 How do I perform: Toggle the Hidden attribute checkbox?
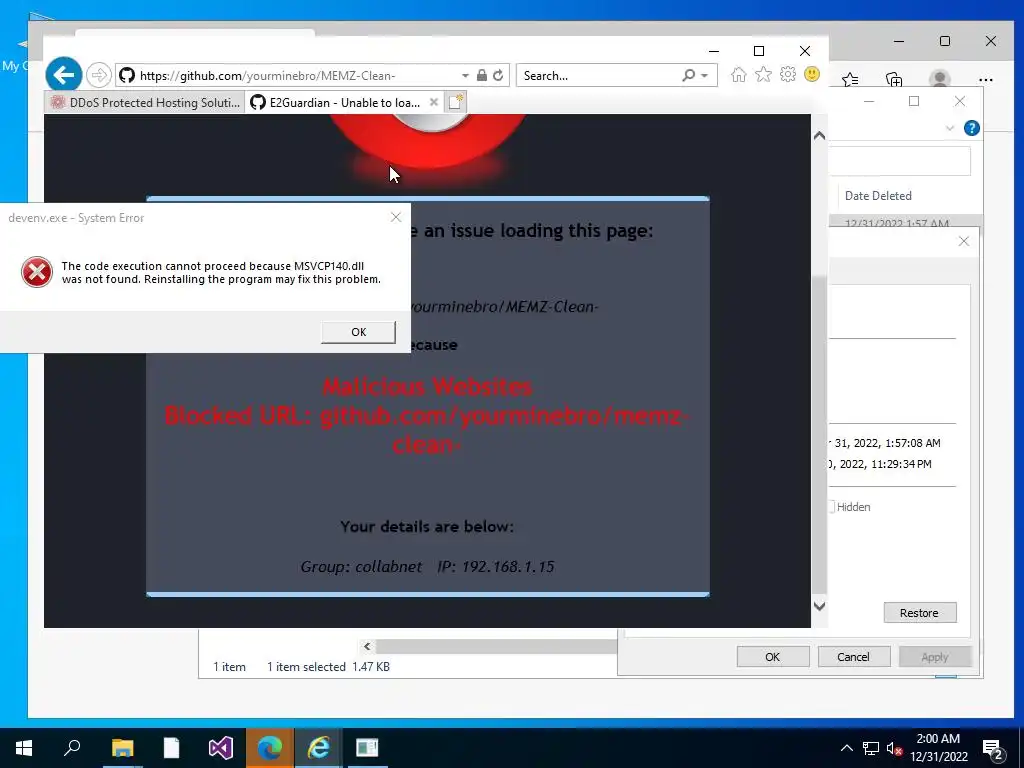[831, 507]
